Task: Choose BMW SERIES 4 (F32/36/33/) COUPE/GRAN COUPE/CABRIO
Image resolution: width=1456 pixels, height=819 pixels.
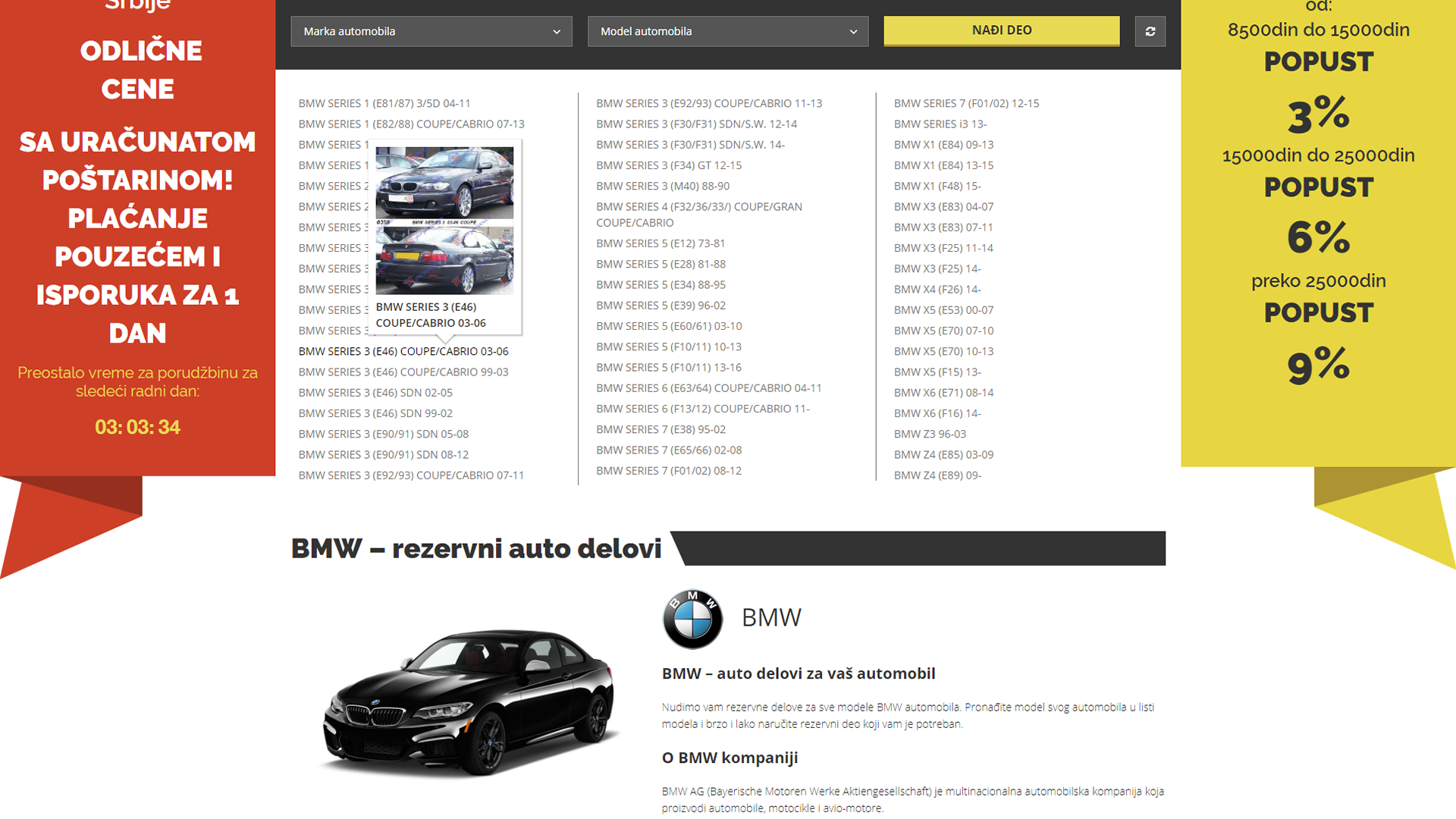Action: pyautogui.click(x=699, y=215)
